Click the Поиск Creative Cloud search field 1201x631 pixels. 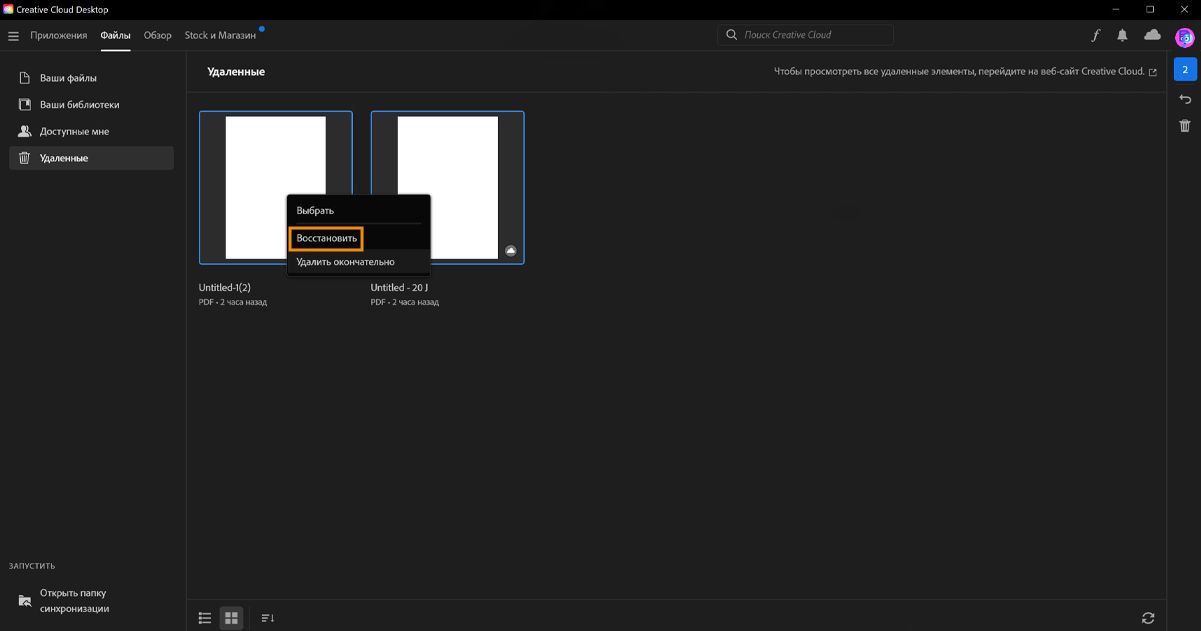coord(806,35)
